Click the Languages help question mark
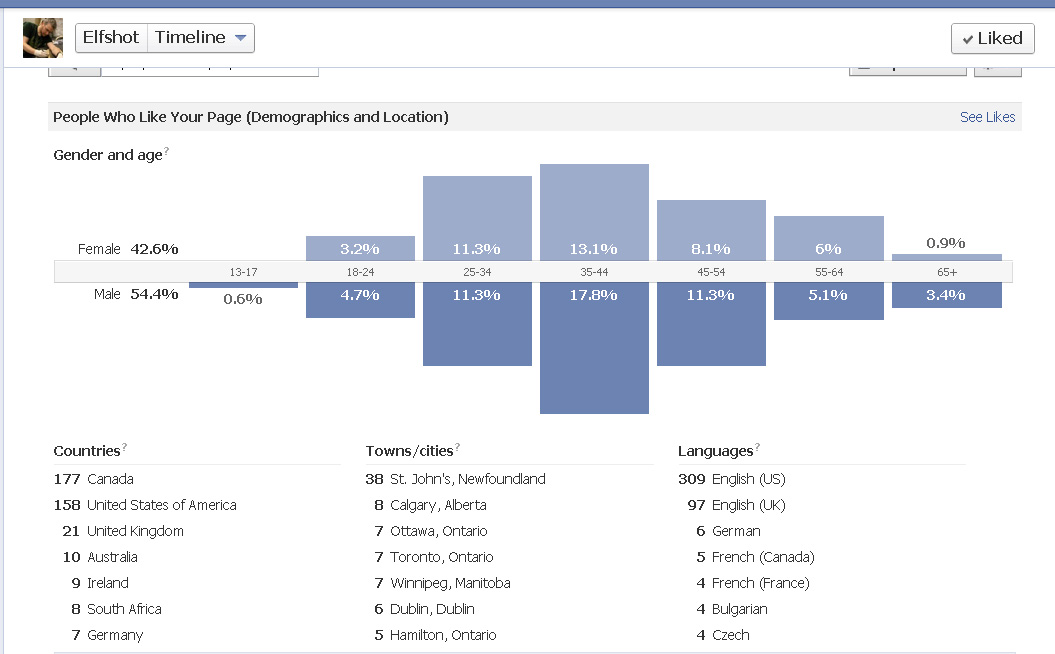This screenshot has height=654, width=1055. [758, 447]
